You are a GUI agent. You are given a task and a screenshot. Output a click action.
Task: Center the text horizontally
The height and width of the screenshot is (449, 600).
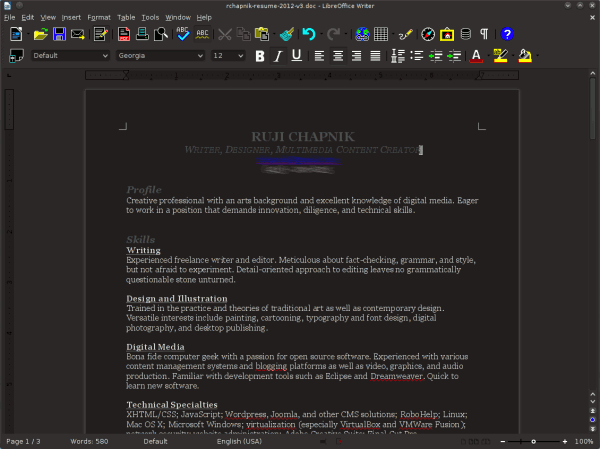(338, 56)
